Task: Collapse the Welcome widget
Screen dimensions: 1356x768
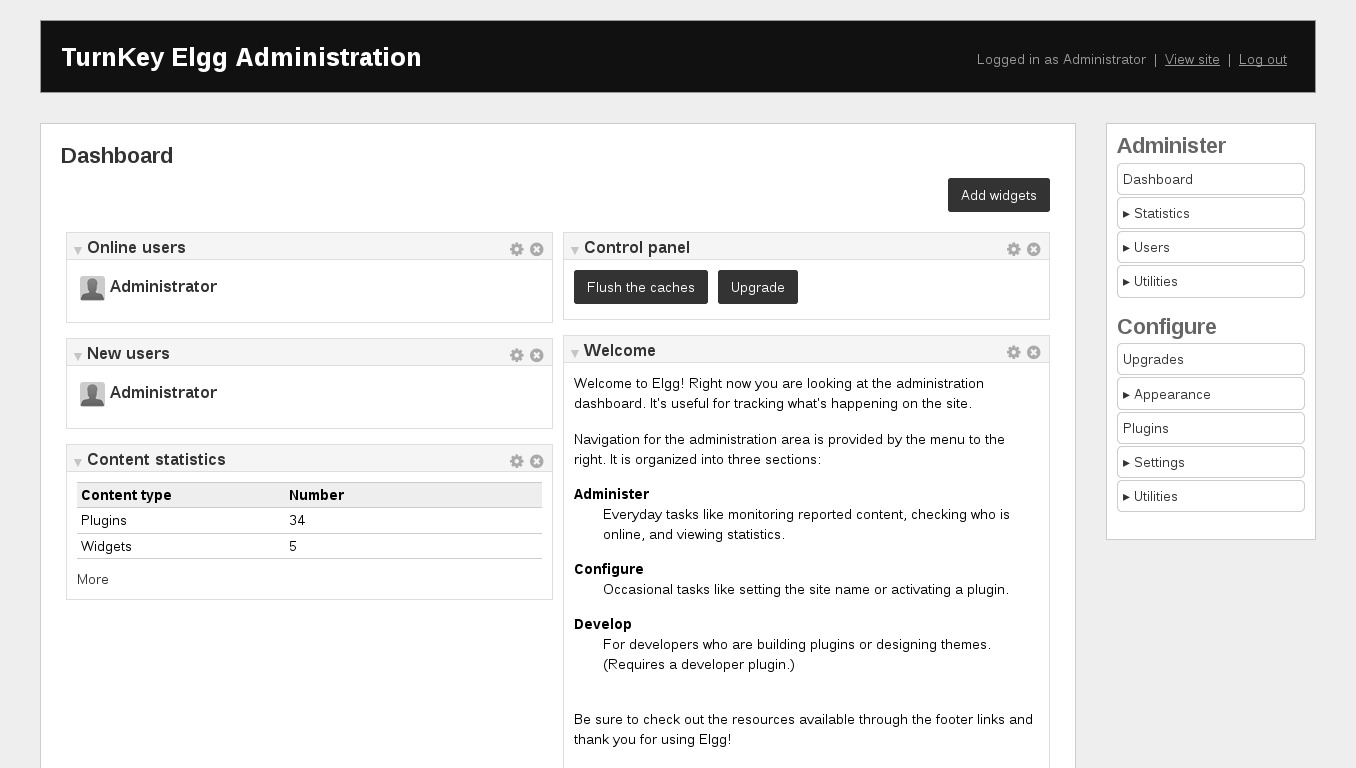Action: point(574,353)
